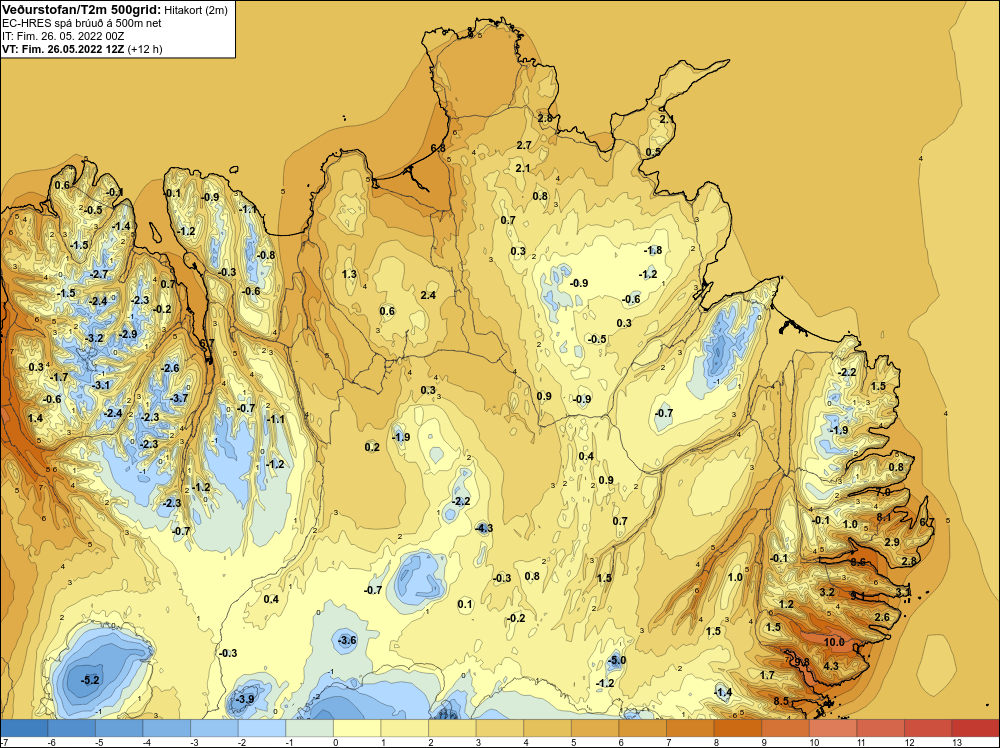Click the 1.3 temperature value
Image resolution: width=1000 pixels, height=748 pixels.
(349, 274)
